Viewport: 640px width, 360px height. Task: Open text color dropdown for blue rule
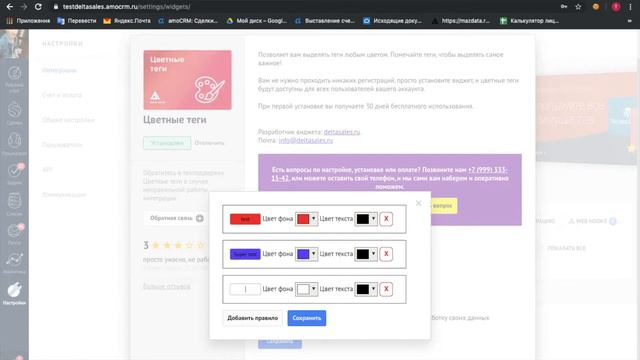click(x=373, y=254)
